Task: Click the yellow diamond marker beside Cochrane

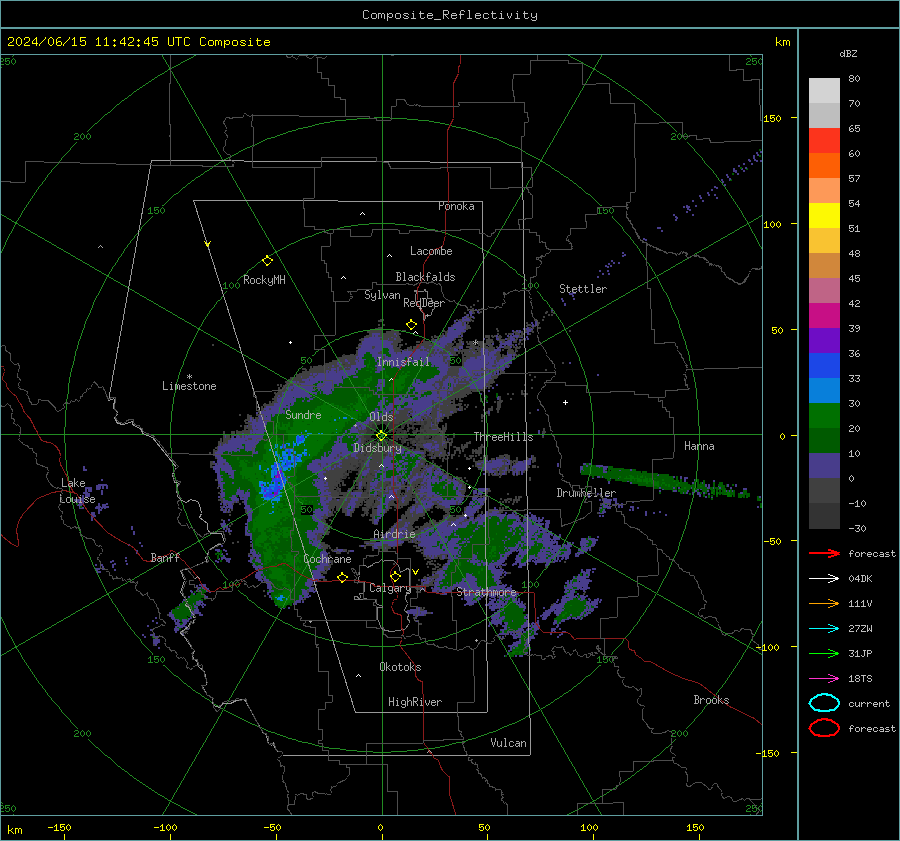Action: coord(342,577)
